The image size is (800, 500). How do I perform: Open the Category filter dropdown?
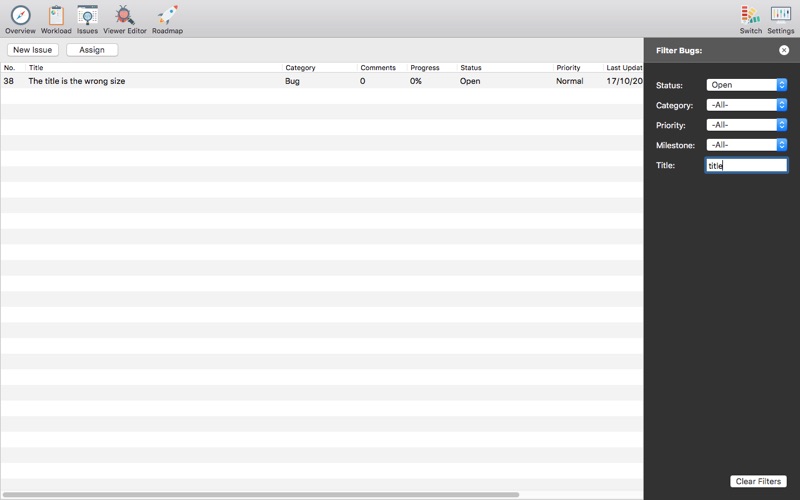point(746,105)
